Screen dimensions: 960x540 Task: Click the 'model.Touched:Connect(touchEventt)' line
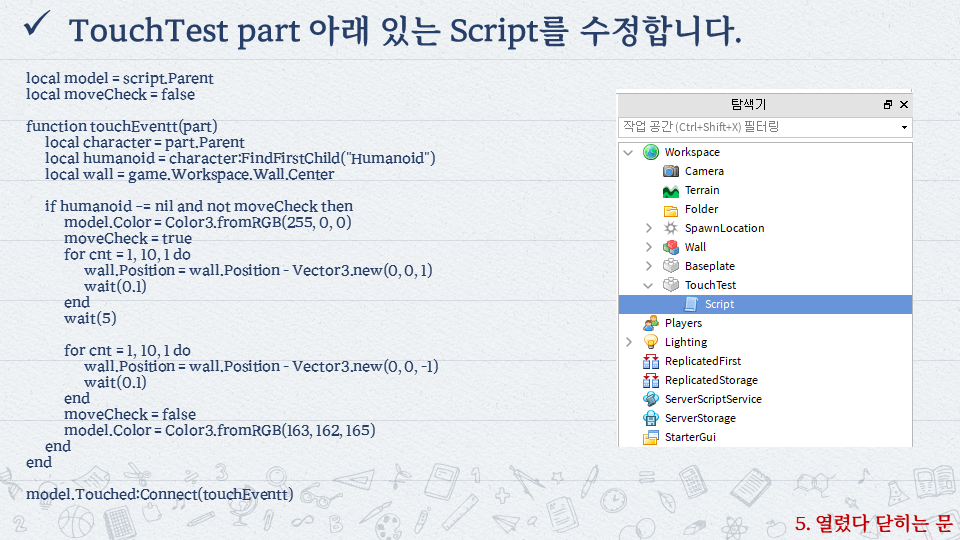tap(159, 494)
